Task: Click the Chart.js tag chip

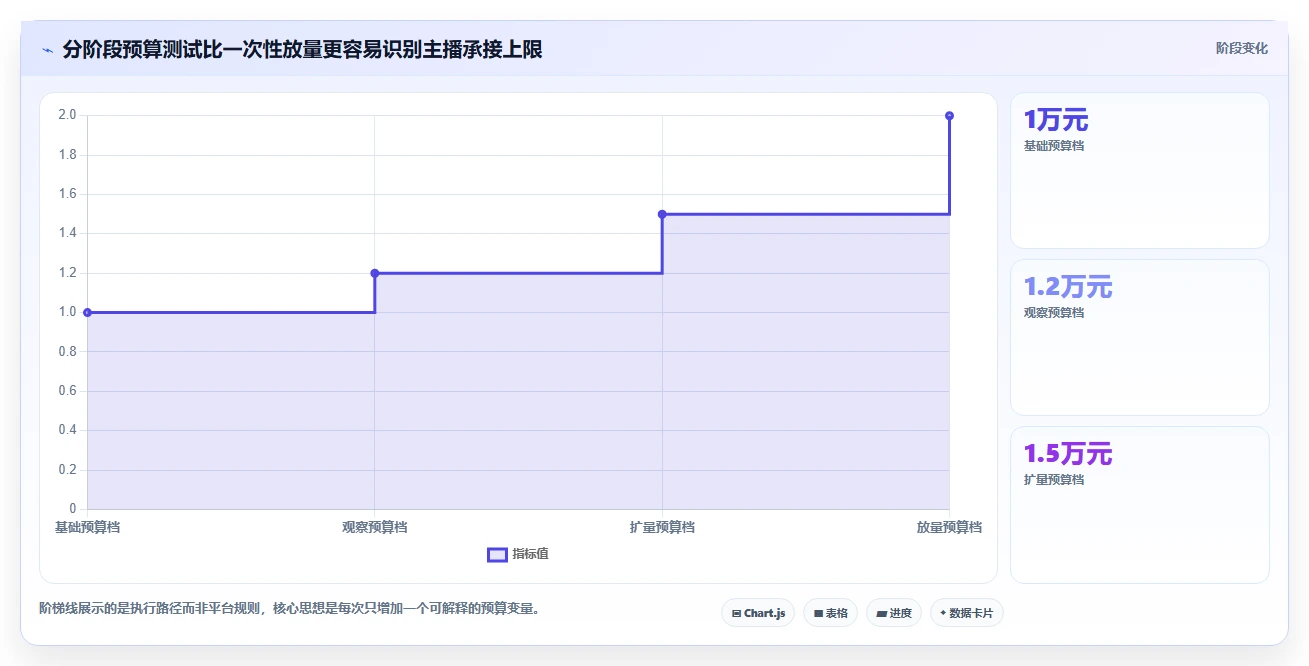Action: (758, 613)
